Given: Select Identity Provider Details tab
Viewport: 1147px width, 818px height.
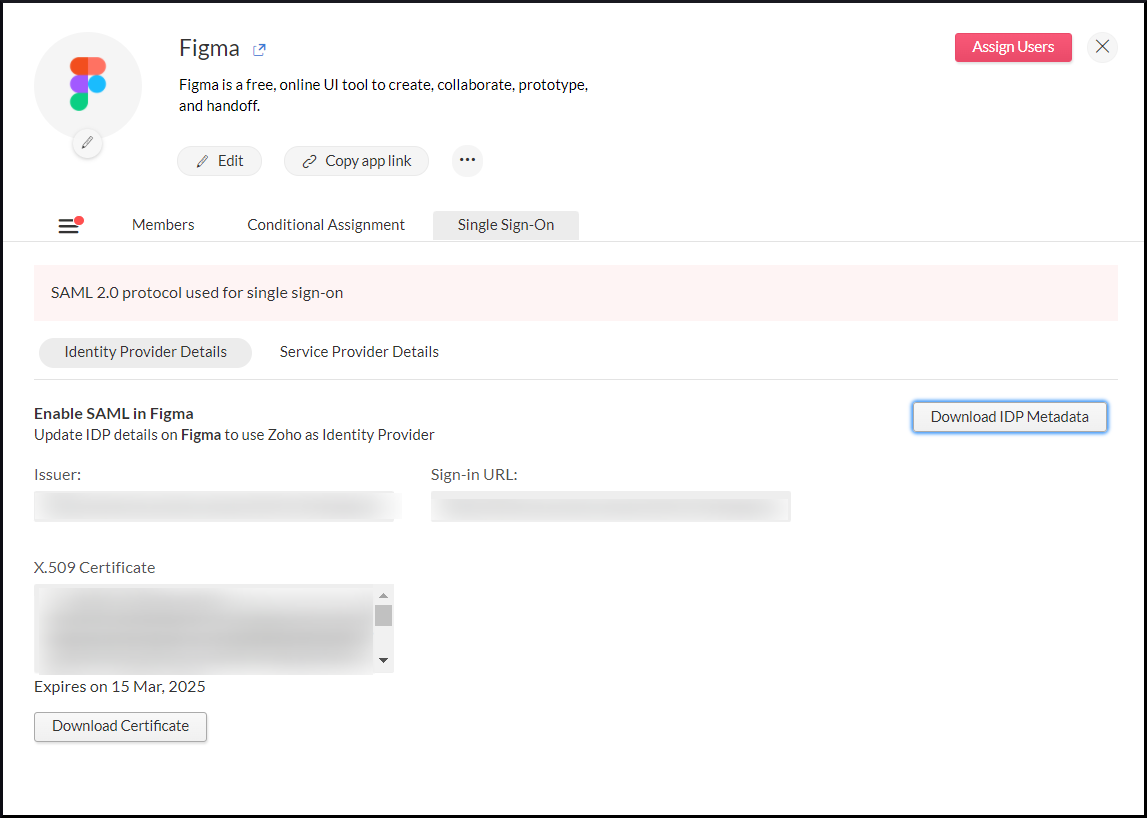Looking at the screenshot, I should click(146, 352).
